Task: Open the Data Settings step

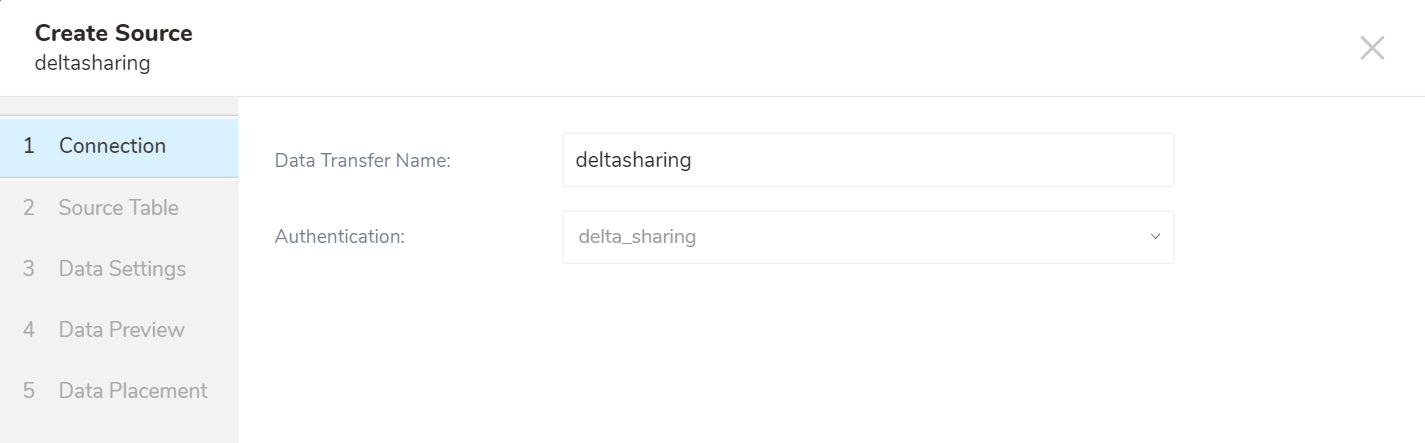Action: tap(122, 269)
